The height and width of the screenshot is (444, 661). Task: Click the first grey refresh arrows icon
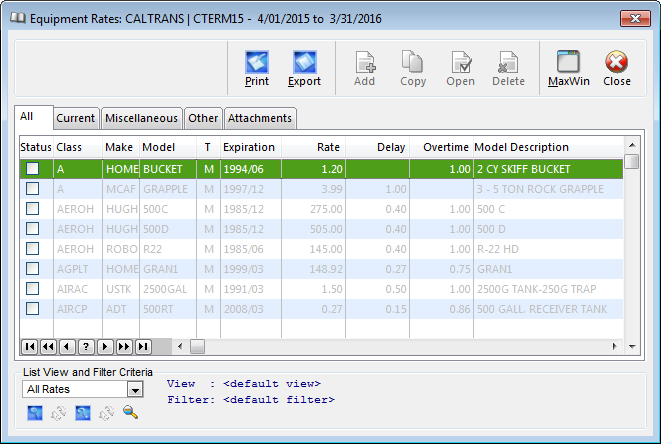[59, 414]
